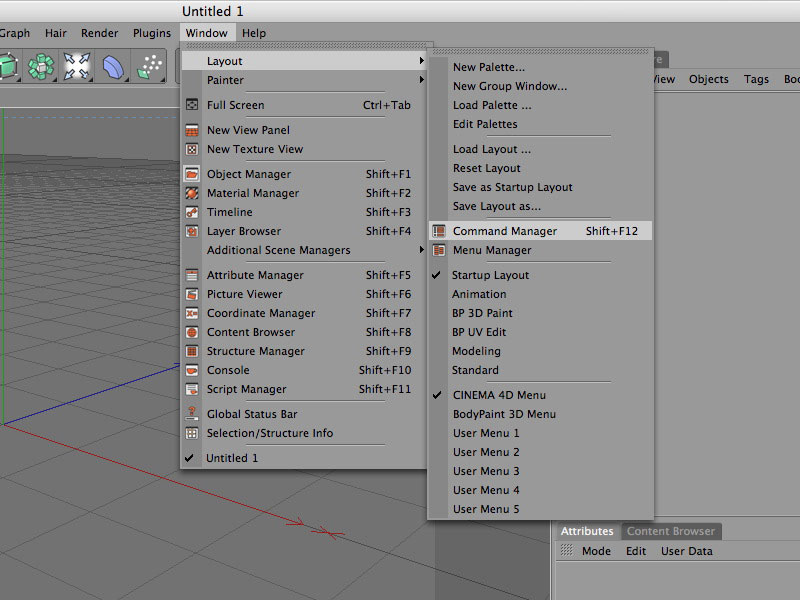Choose BodyPaint 3D Menu option

pos(504,414)
